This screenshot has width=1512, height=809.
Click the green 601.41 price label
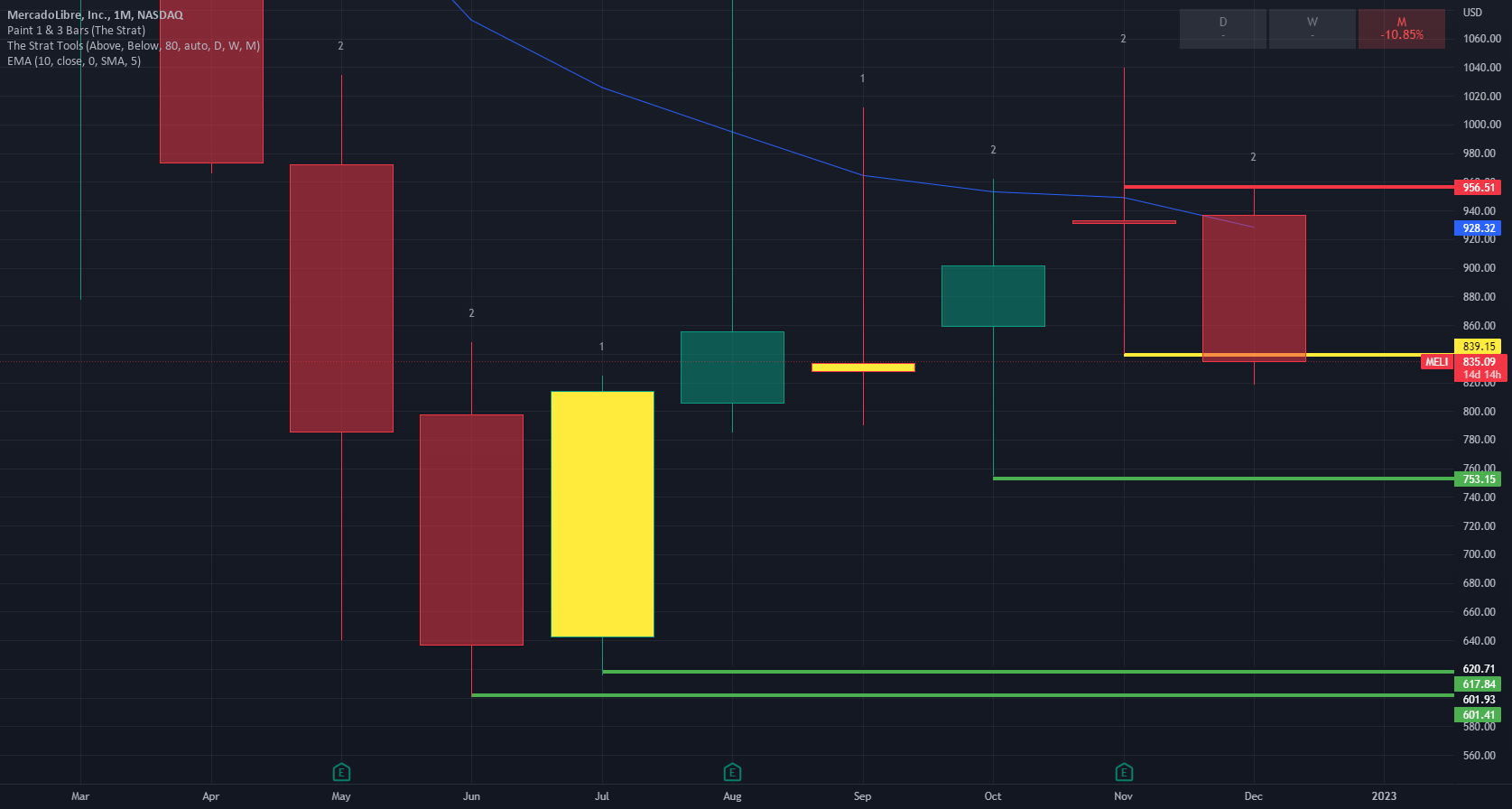click(1478, 715)
